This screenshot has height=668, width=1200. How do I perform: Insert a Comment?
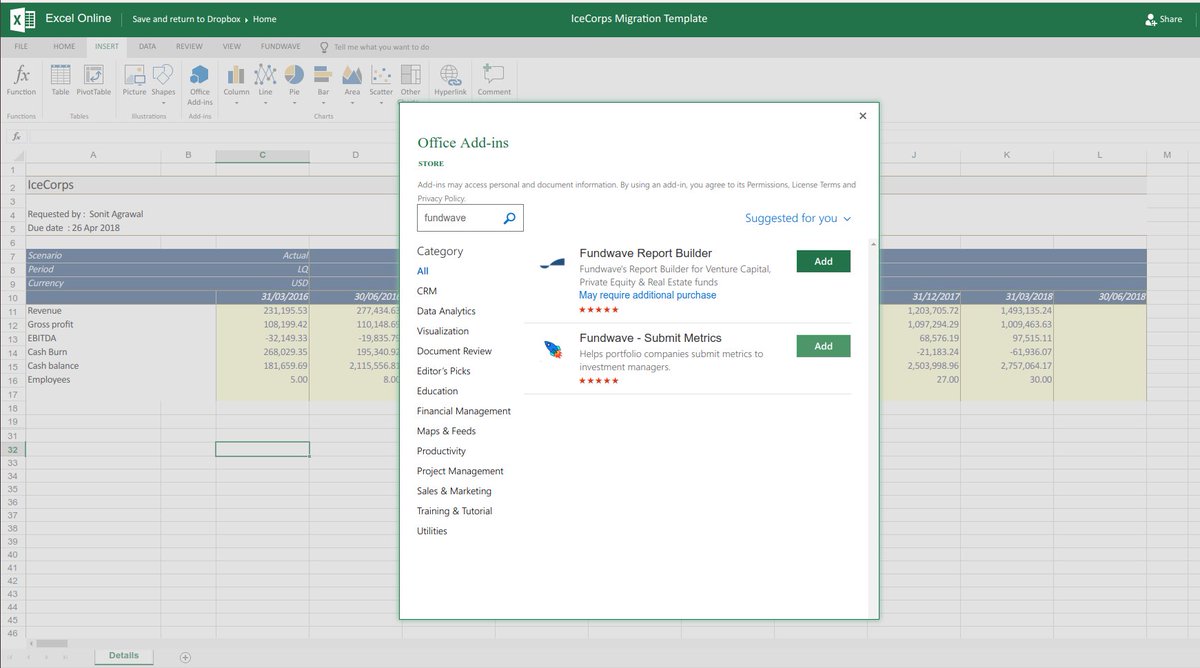coord(494,81)
